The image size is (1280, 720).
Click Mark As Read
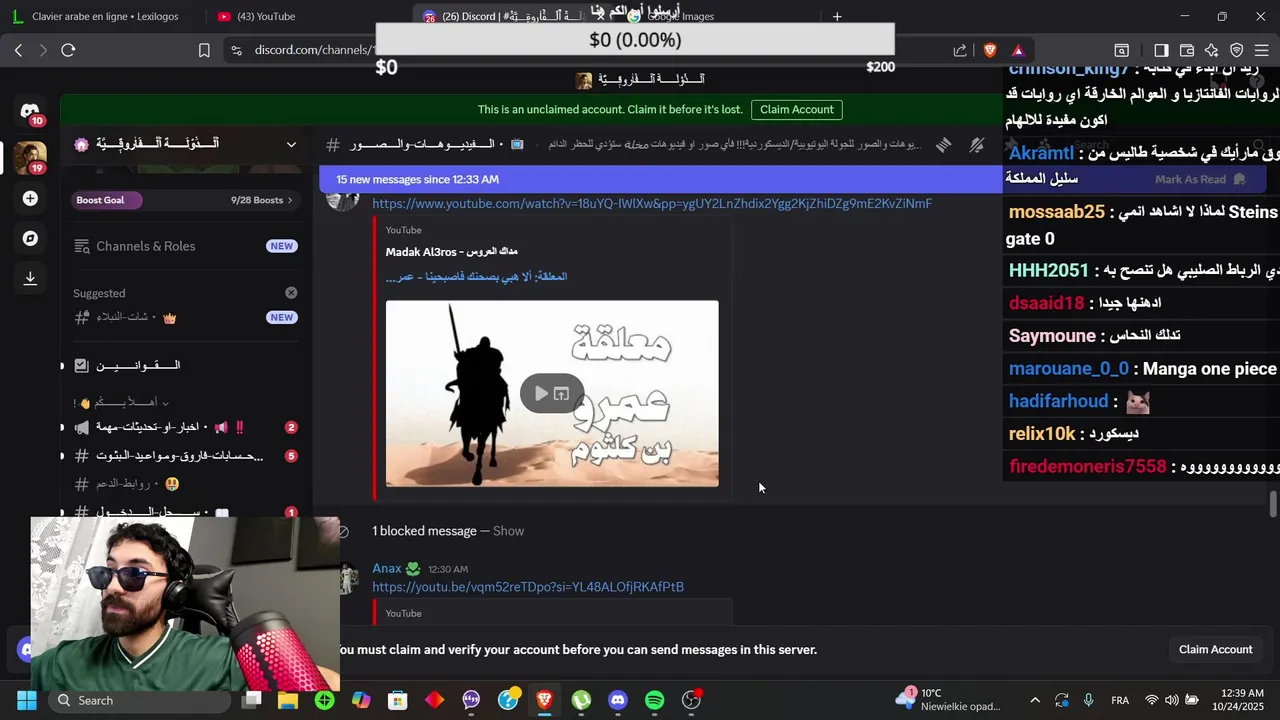[x=1200, y=179]
